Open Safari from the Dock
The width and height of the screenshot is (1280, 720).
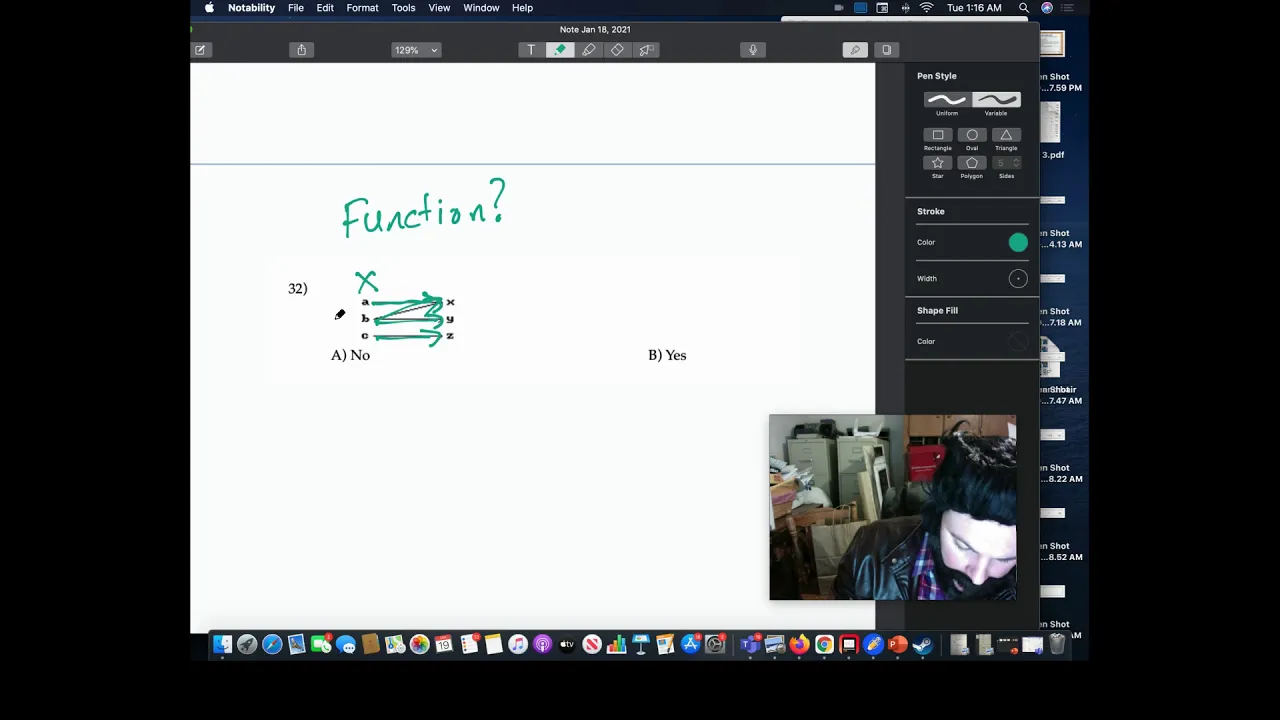272,645
